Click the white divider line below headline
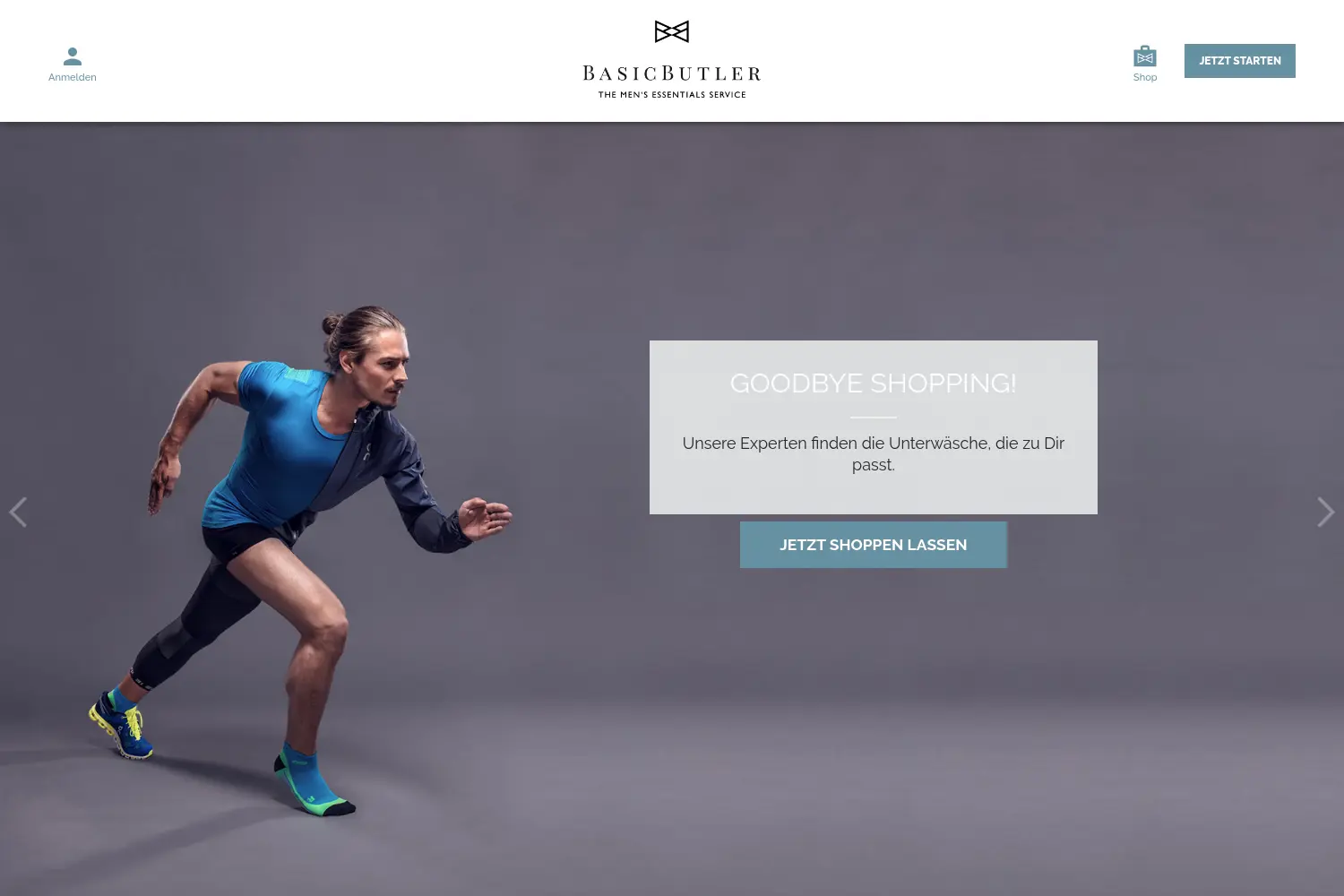1344x896 pixels. [x=874, y=418]
